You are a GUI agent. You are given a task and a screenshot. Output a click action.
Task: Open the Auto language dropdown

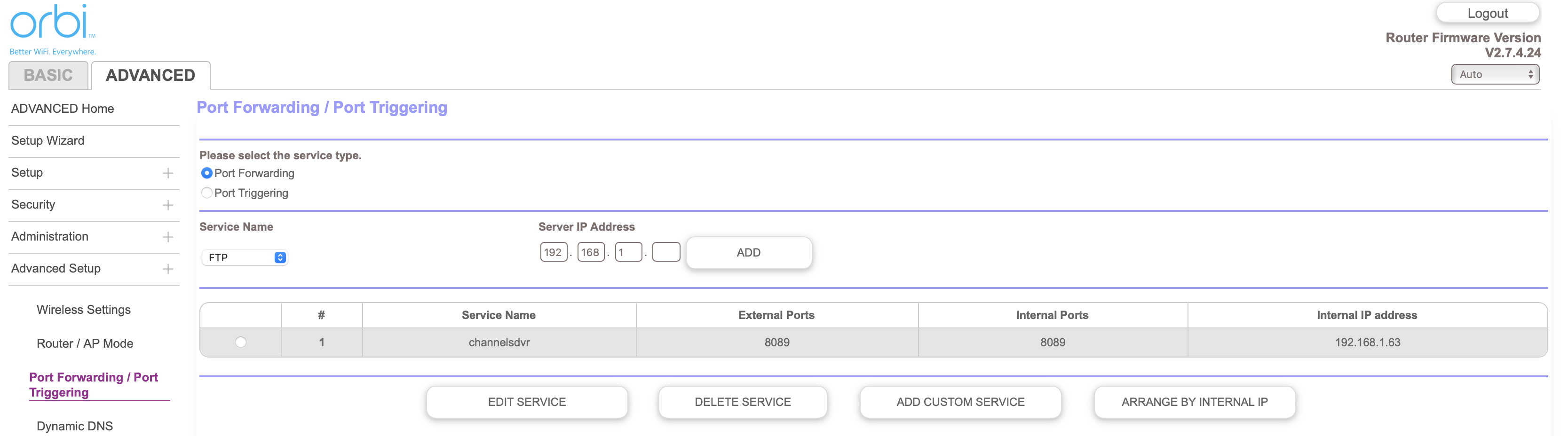(1494, 74)
